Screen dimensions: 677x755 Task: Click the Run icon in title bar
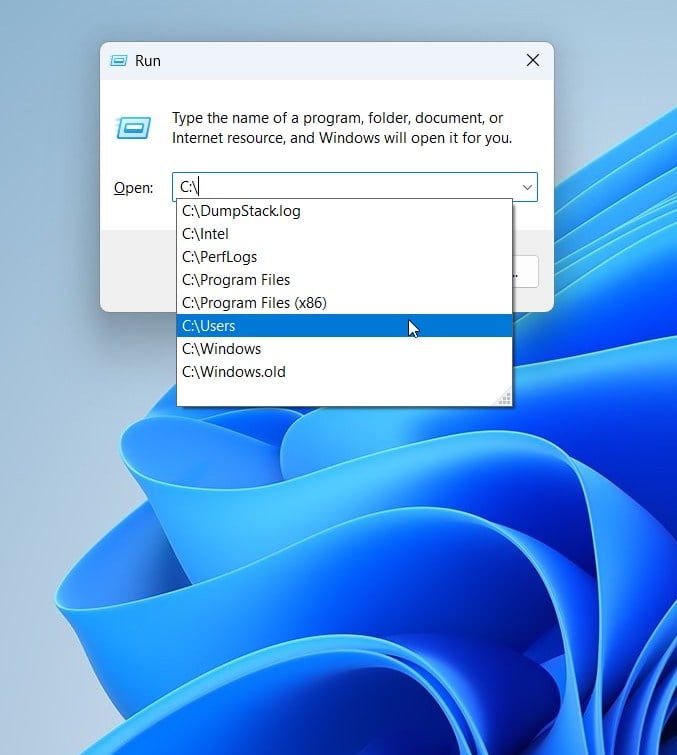click(x=118, y=61)
